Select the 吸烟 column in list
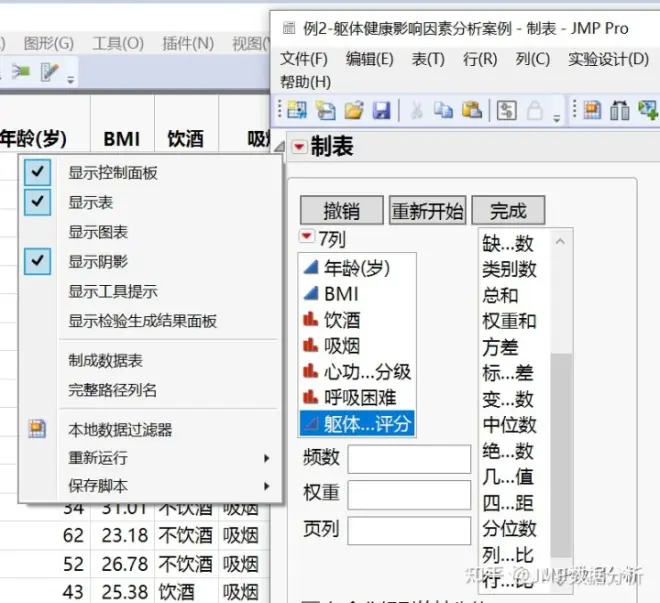This screenshot has height=603, width=660. click(x=357, y=346)
